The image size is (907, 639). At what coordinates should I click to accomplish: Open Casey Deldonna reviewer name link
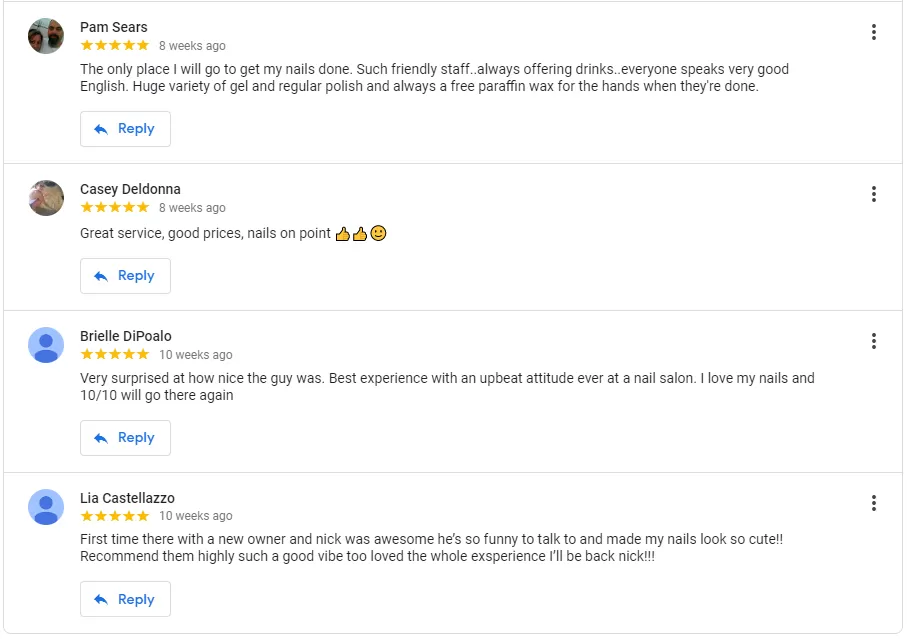point(130,189)
